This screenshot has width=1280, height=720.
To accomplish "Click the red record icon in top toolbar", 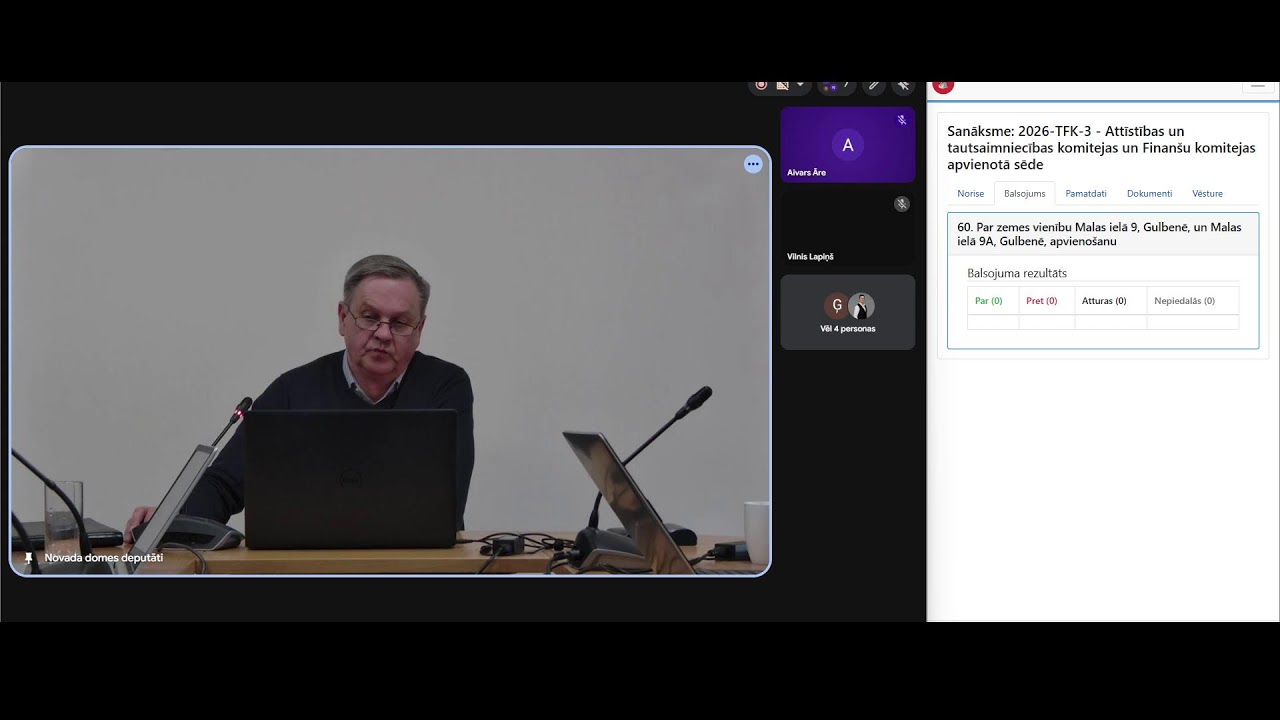I will (761, 86).
